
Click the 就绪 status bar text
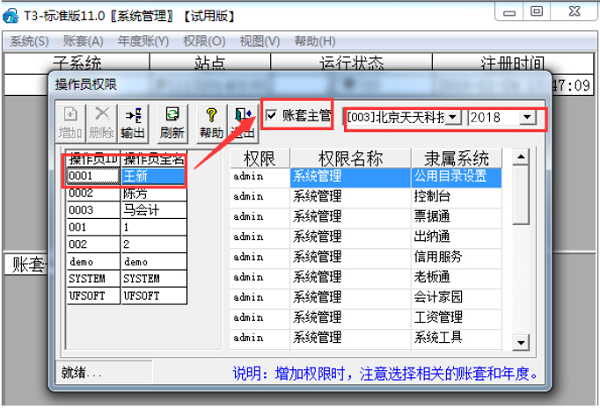point(81,372)
